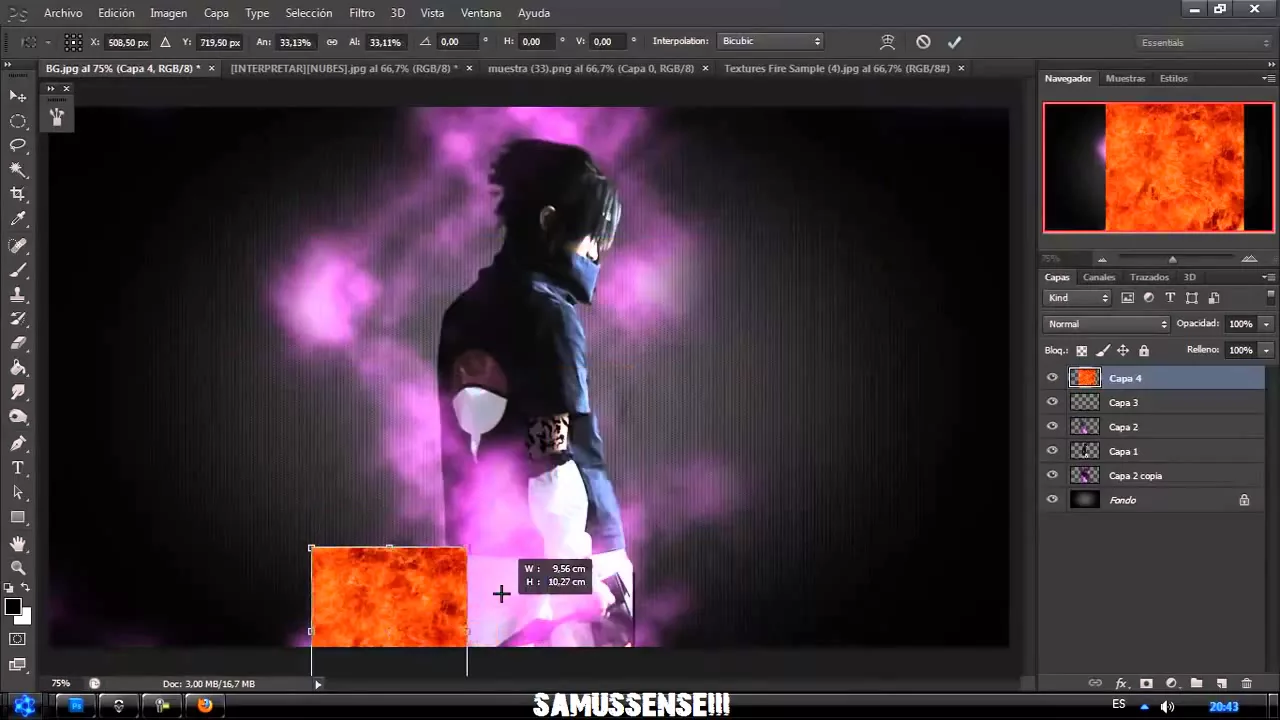The image size is (1280, 720).
Task: Add a layer style with fx
Action: (1121, 684)
